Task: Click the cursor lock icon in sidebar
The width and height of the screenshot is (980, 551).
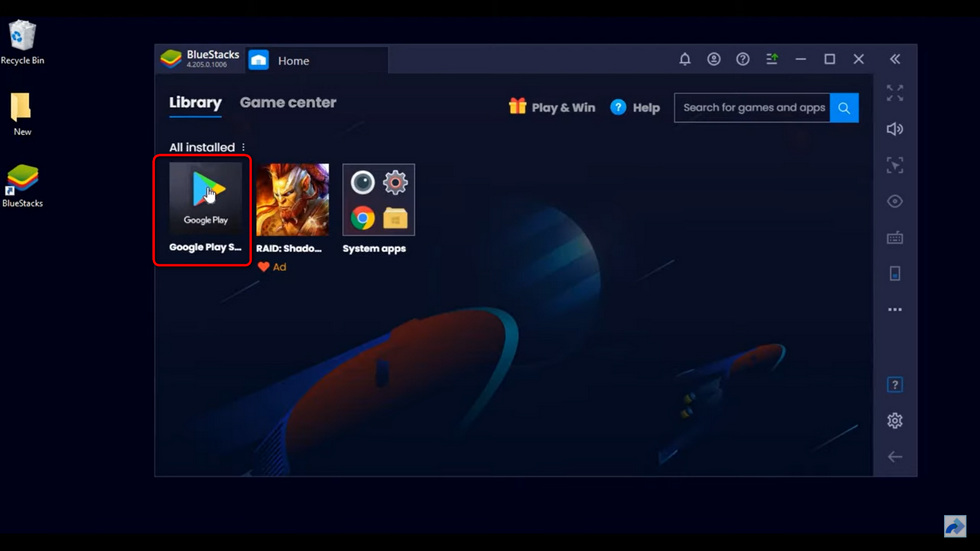Action: pyautogui.click(x=895, y=166)
